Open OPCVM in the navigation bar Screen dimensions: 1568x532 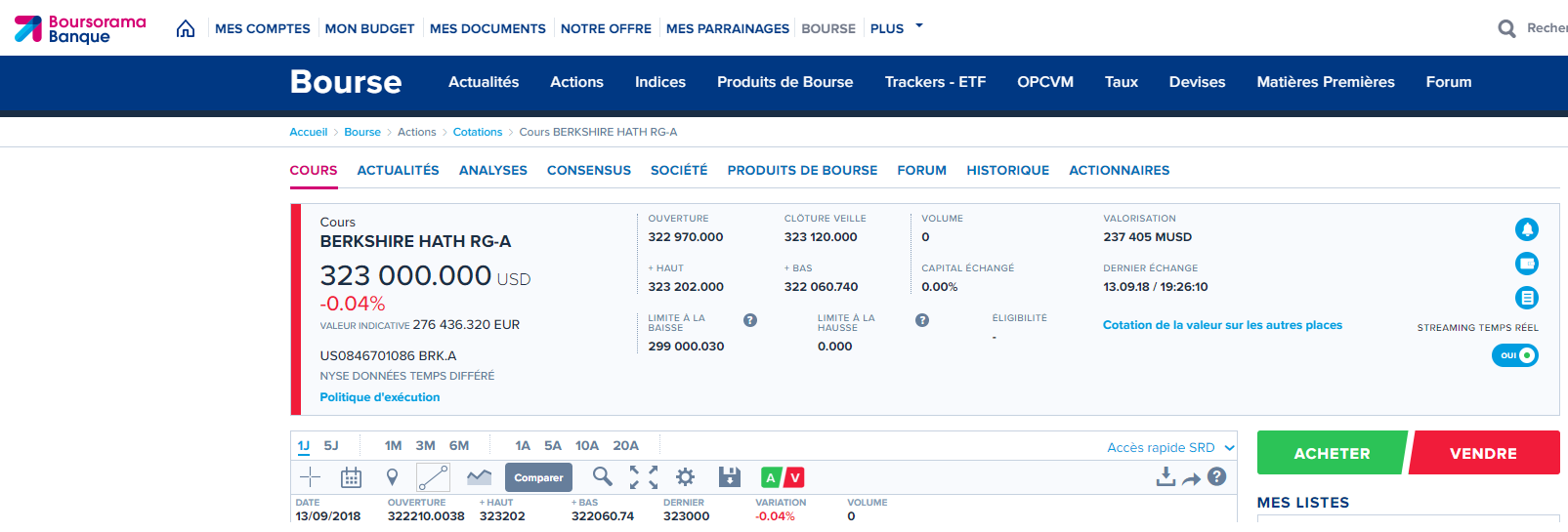pyautogui.click(x=1045, y=82)
